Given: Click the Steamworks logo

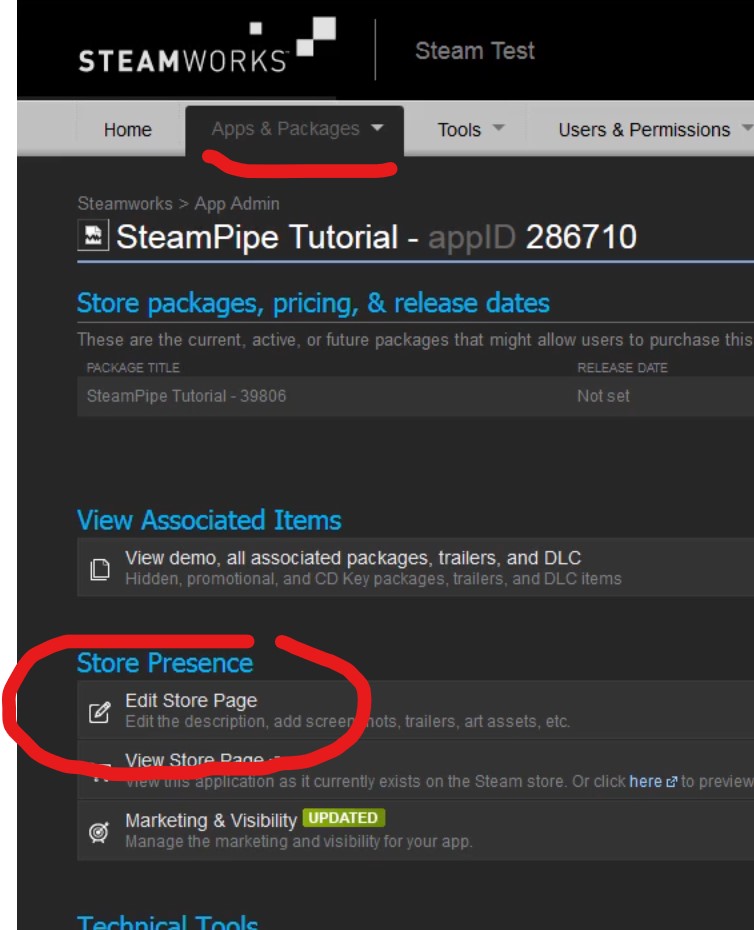Looking at the screenshot, I should point(207,46).
